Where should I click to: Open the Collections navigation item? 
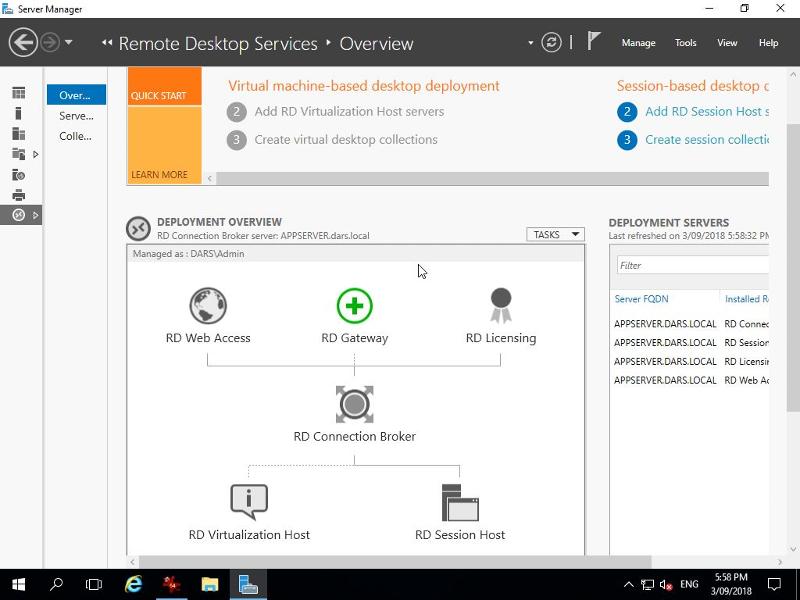click(76, 136)
